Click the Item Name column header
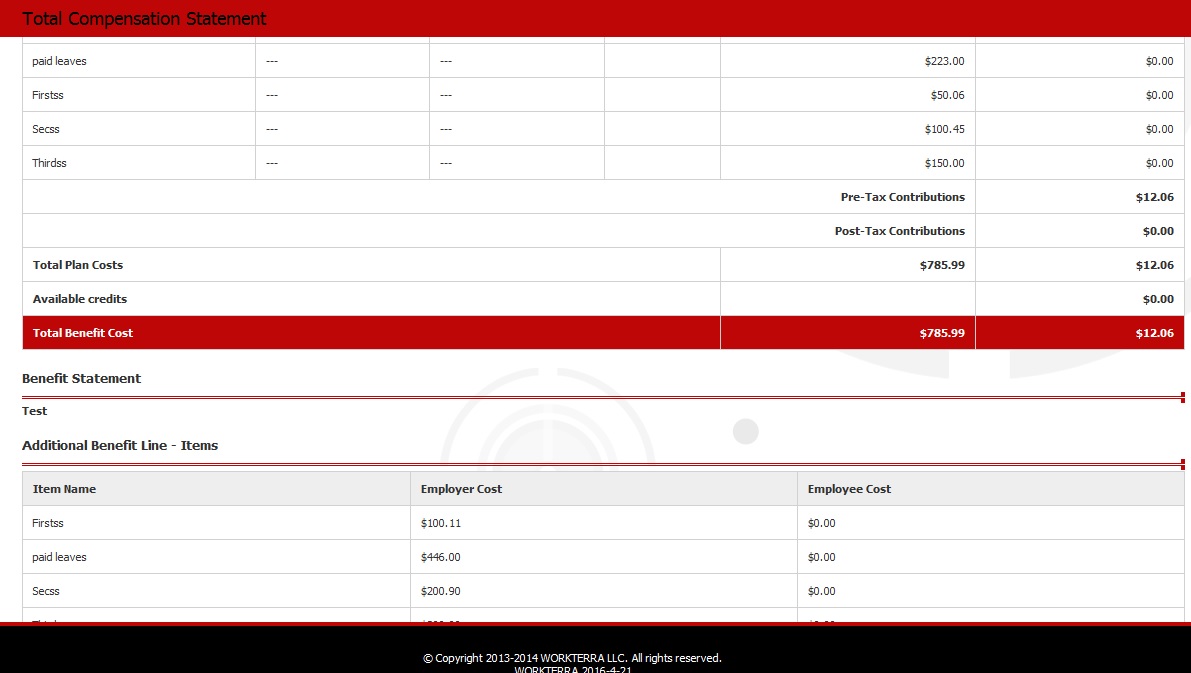 pyautogui.click(x=64, y=489)
